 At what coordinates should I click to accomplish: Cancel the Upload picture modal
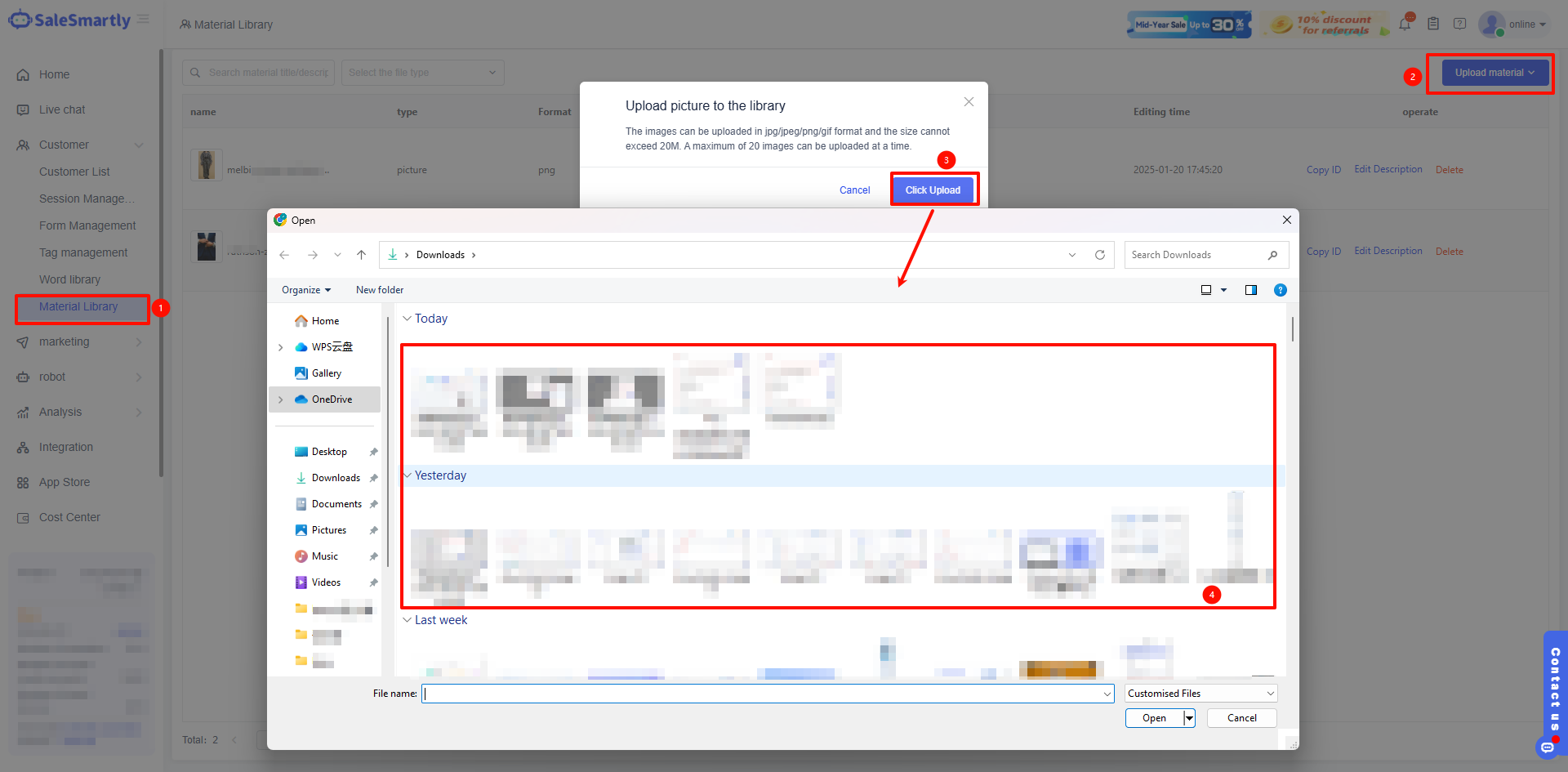[855, 190]
